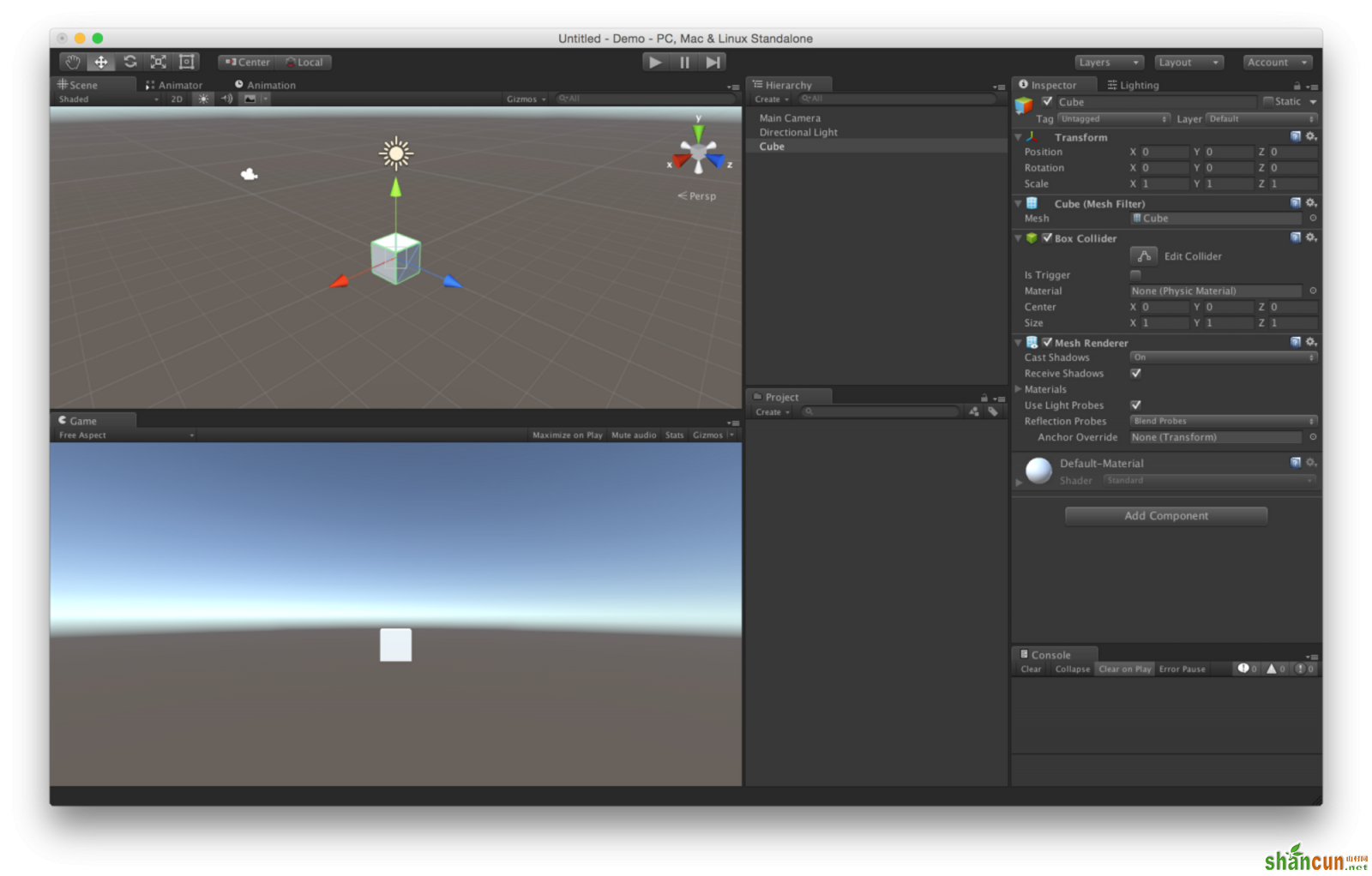Toggle the Static checkbox
The height and width of the screenshot is (876, 1372).
click(x=1268, y=101)
